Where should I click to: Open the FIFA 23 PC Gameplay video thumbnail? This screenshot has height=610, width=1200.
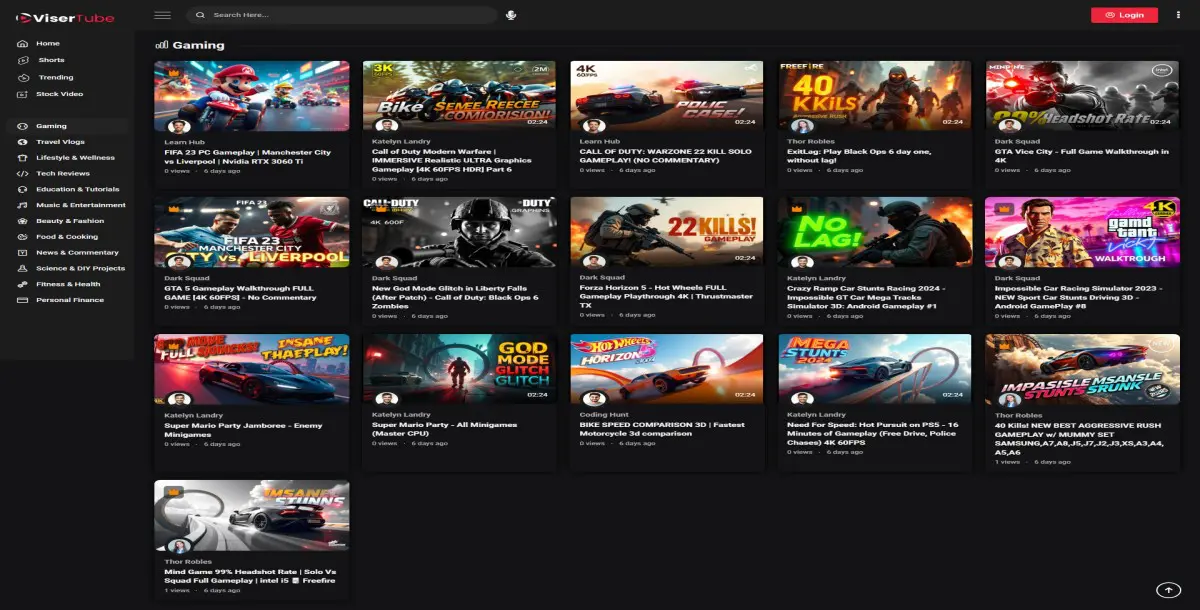click(251, 94)
